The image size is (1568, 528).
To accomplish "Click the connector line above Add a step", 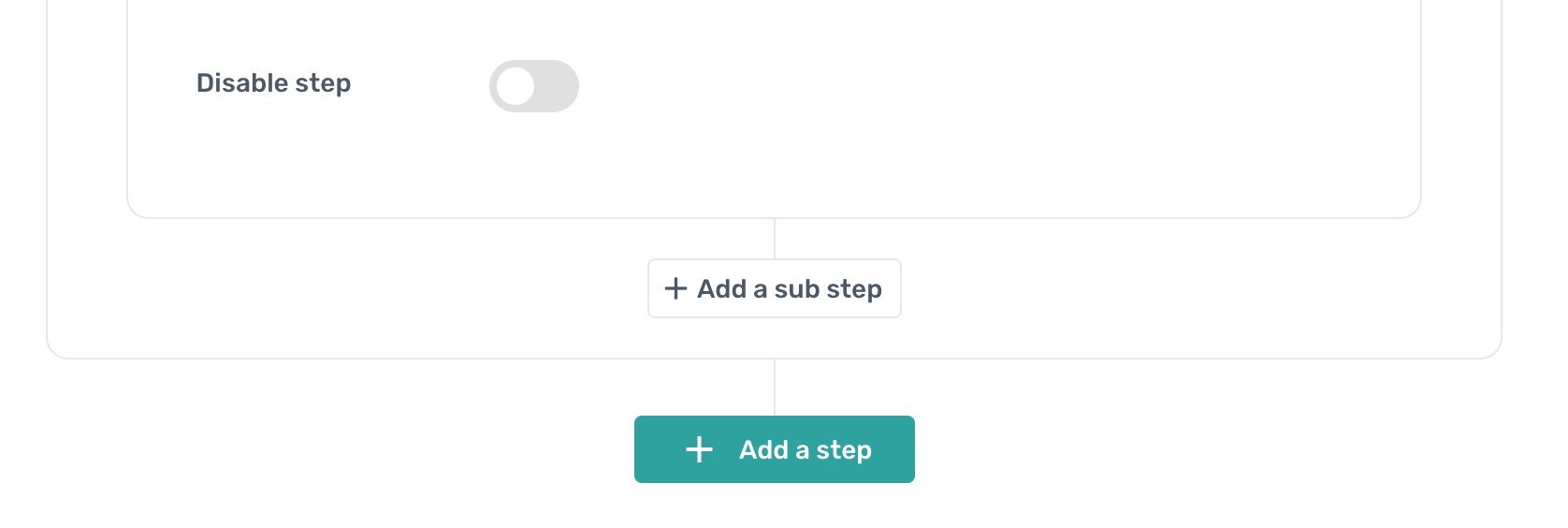I will pos(775,387).
